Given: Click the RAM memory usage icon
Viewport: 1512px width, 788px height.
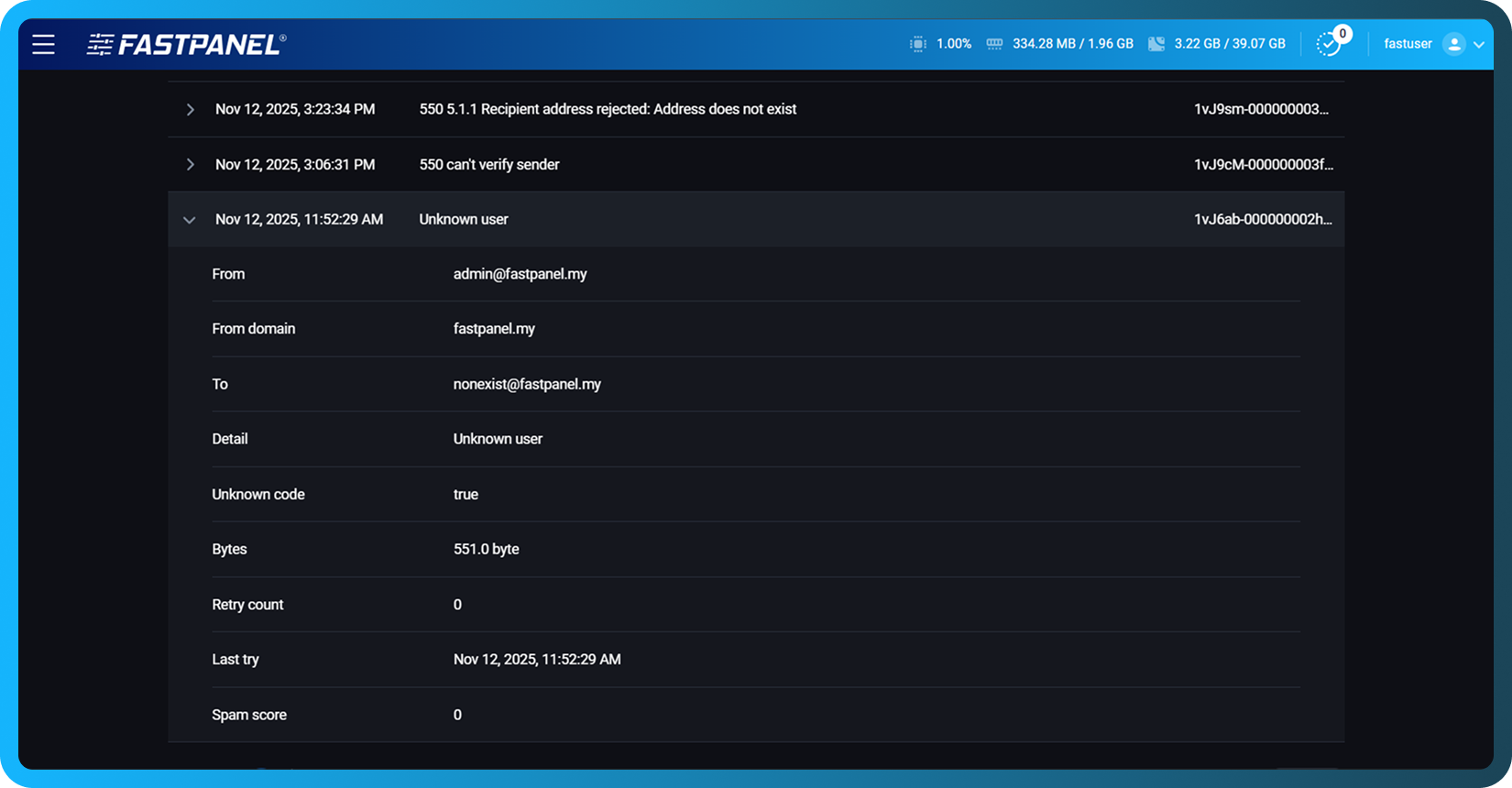Looking at the screenshot, I should click(994, 44).
